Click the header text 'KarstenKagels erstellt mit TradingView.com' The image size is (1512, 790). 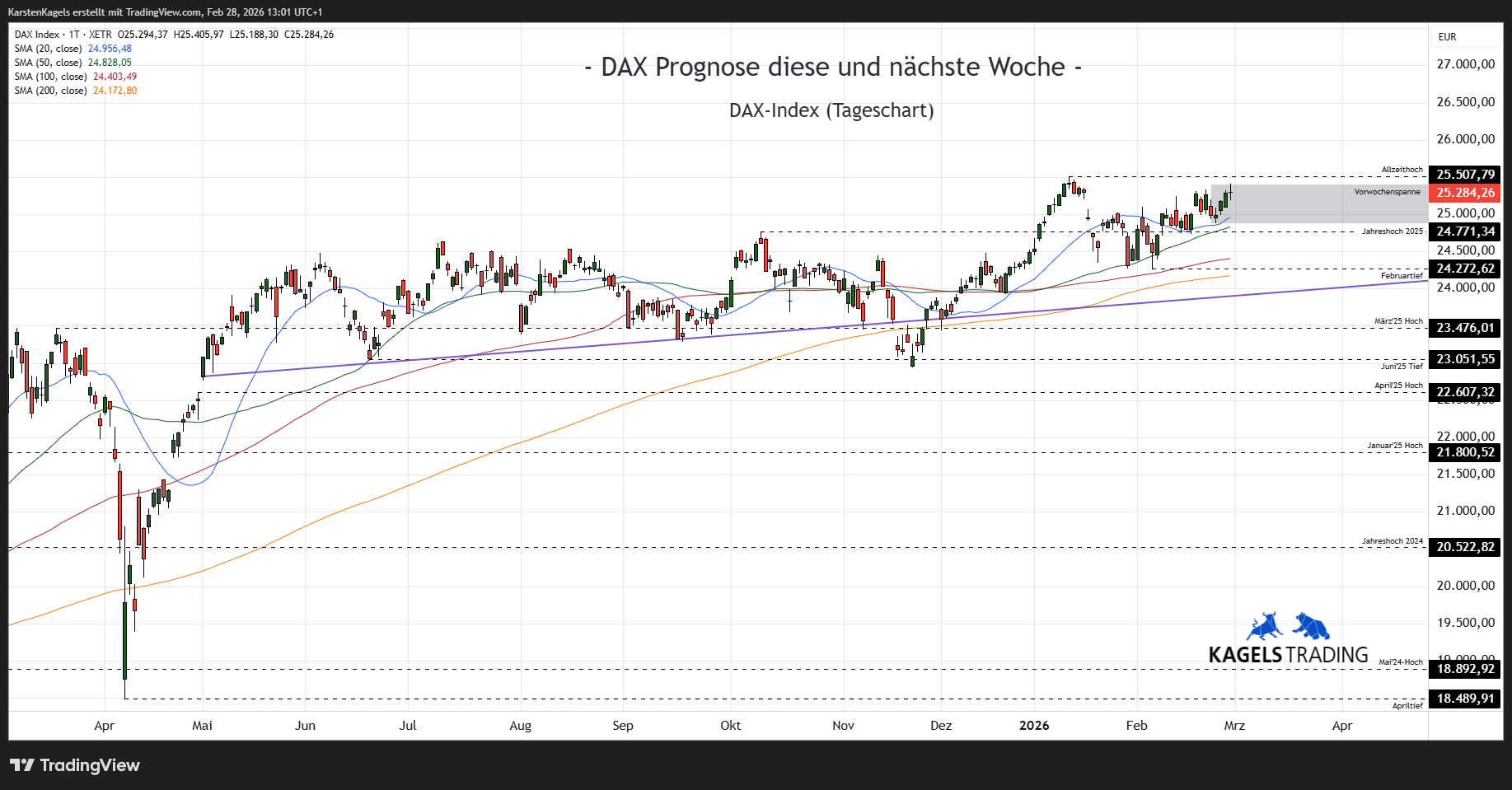[105, 12]
